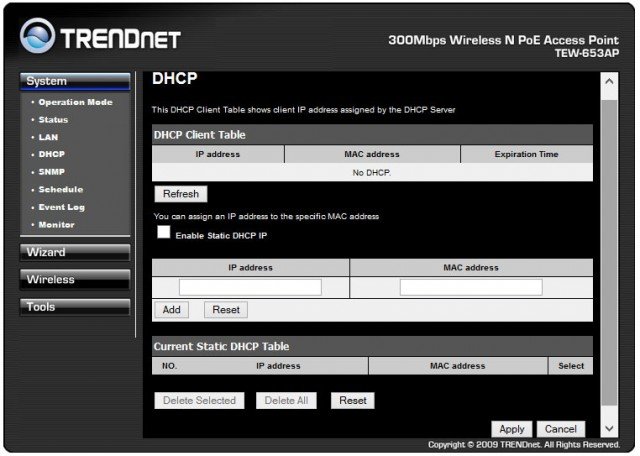The height and width of the screenshot is (456, 640).
Task: Open Operation Mode page
Action: coord(76,102)
